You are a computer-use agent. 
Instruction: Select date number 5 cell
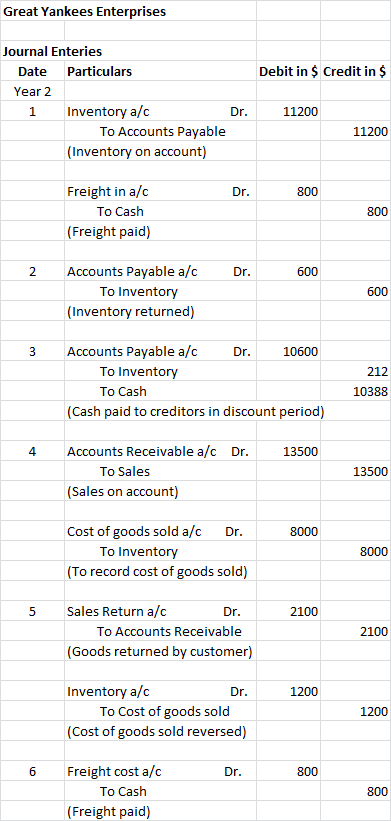(x=32, y=612)
